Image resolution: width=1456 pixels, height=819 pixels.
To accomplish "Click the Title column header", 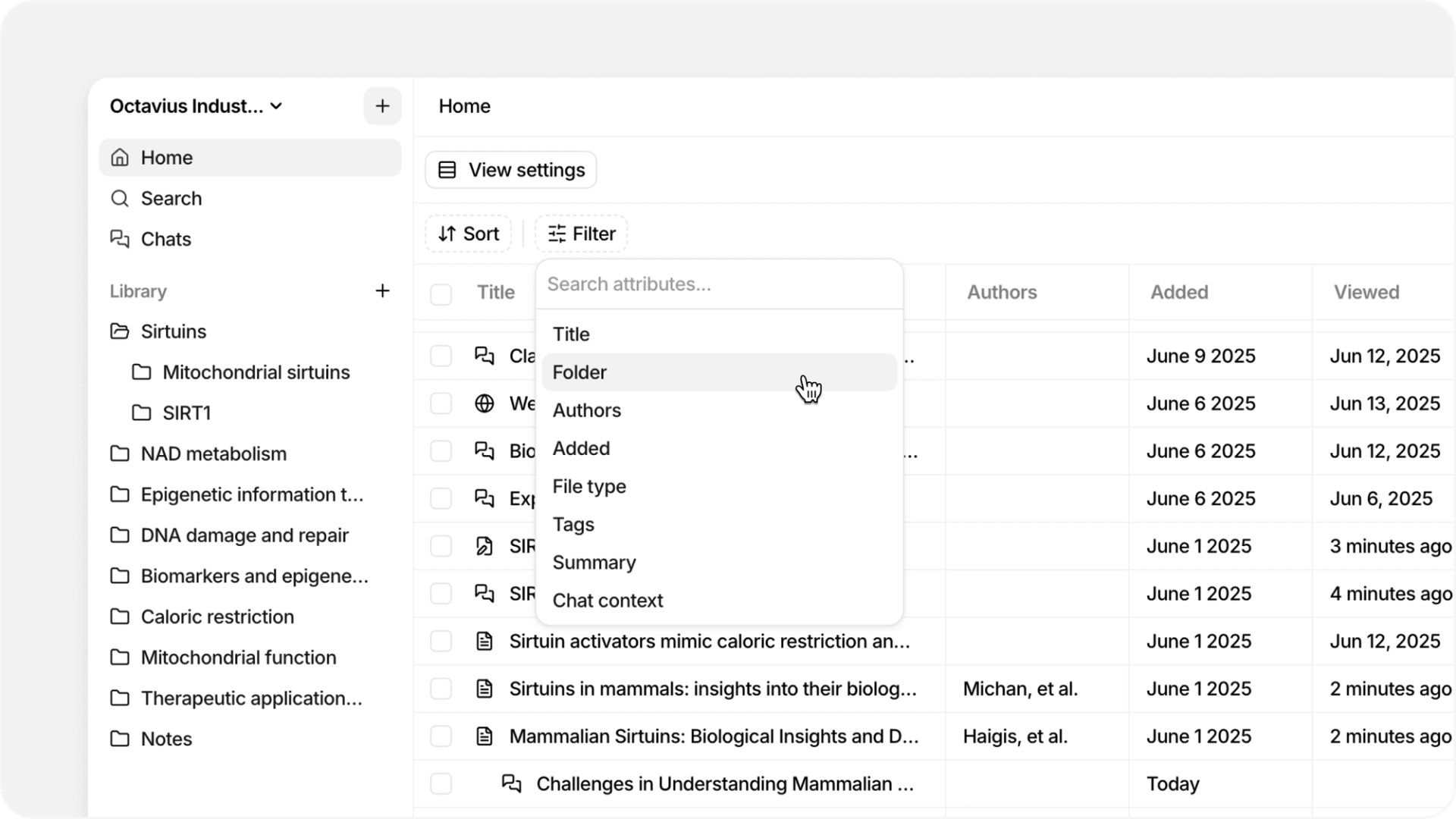I will pyautogui.click(x=496, y=293).
